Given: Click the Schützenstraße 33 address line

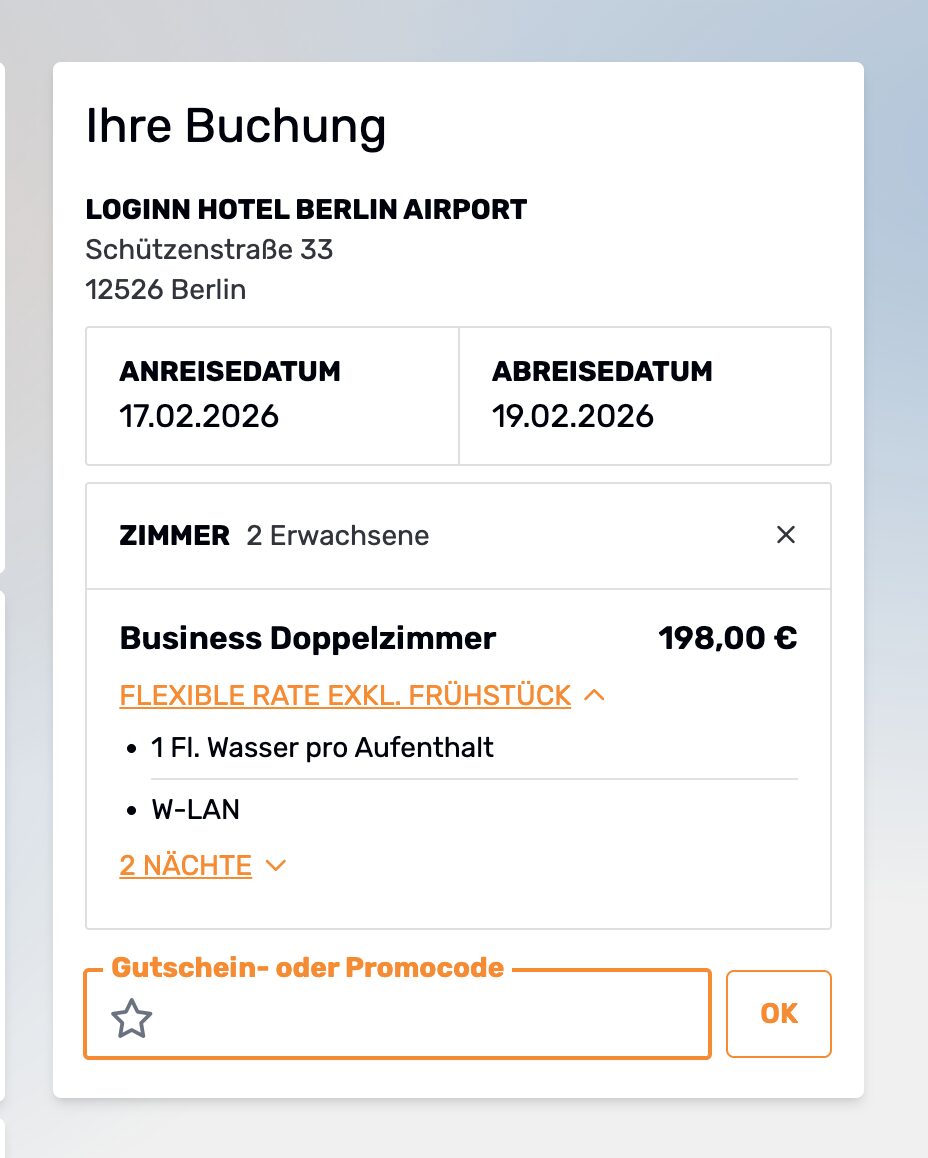Looking at the screenshot, I should click(212, 250).
